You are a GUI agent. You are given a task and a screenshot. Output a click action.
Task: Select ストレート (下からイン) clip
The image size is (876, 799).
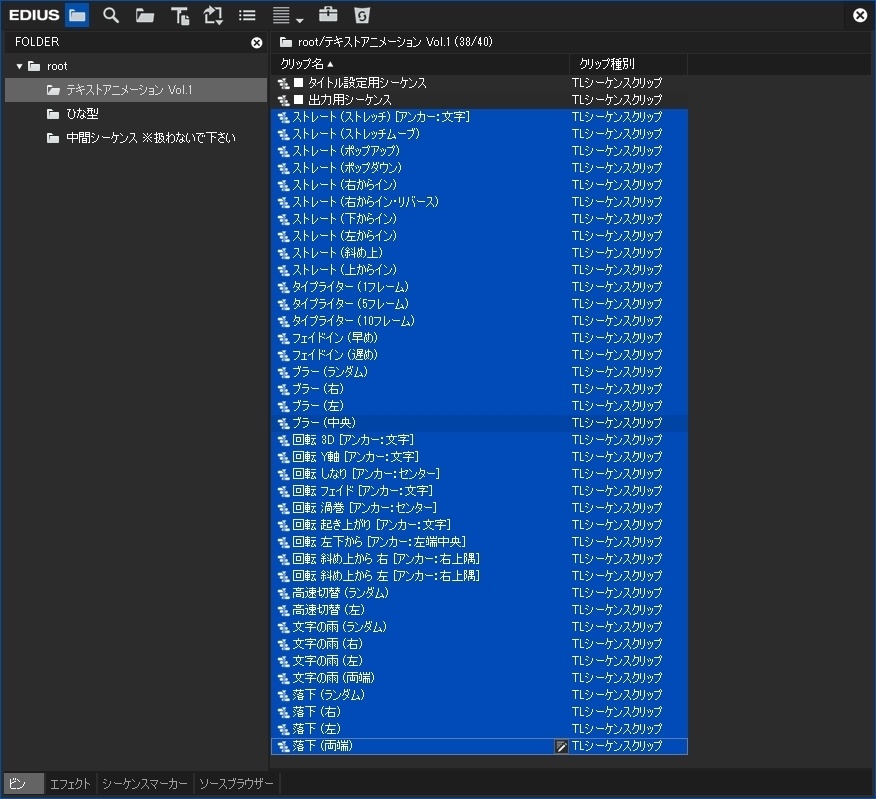479,219
